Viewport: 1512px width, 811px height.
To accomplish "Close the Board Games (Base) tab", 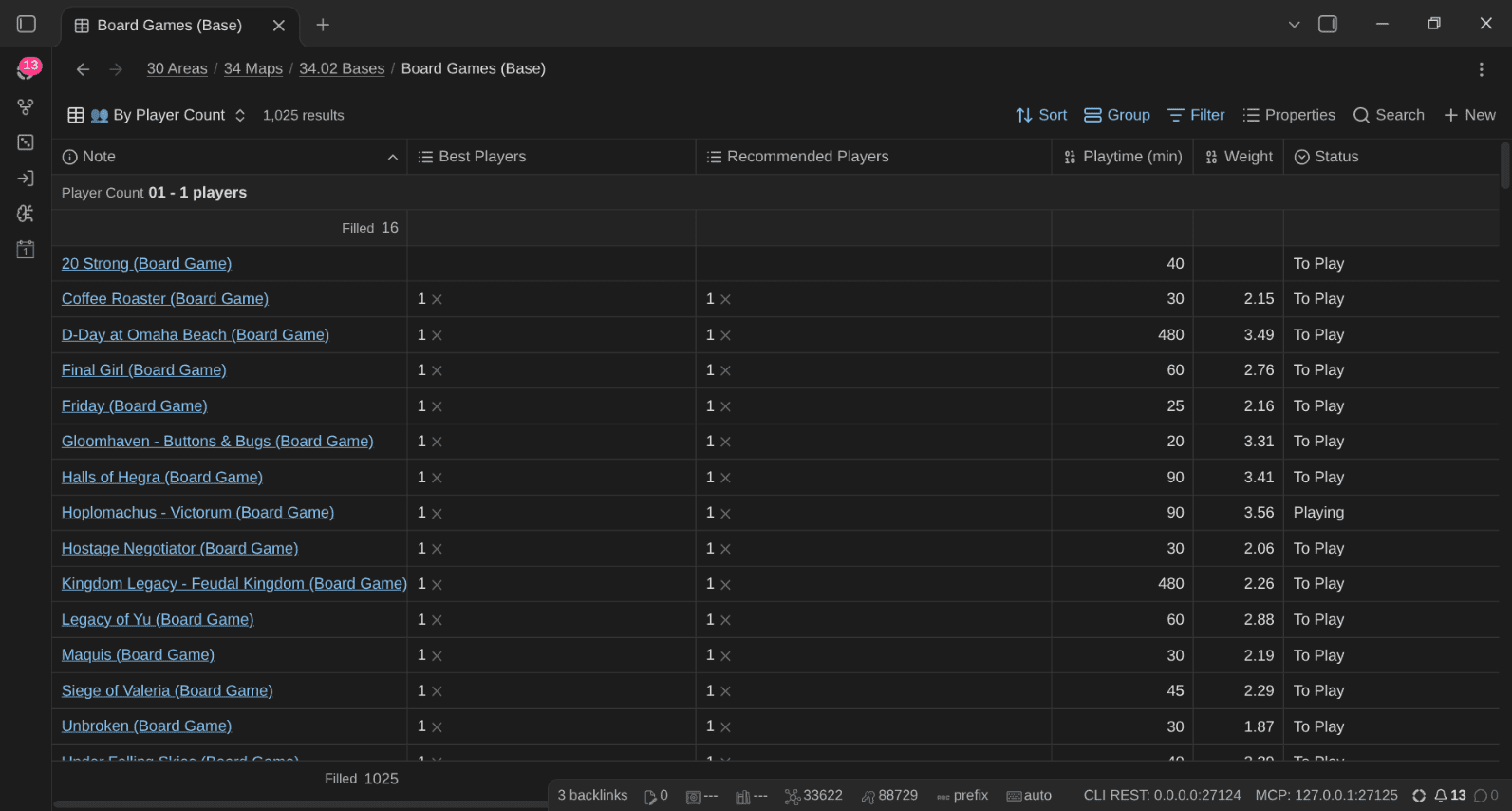I will coord(279,26).
